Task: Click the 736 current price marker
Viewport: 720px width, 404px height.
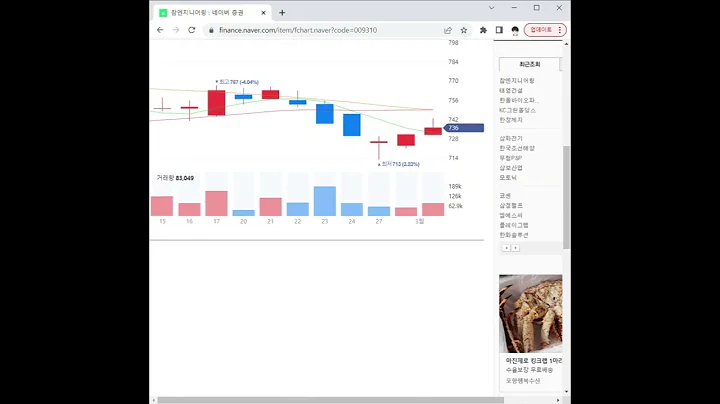Action: pyautogui.click(x=464, y=128)
